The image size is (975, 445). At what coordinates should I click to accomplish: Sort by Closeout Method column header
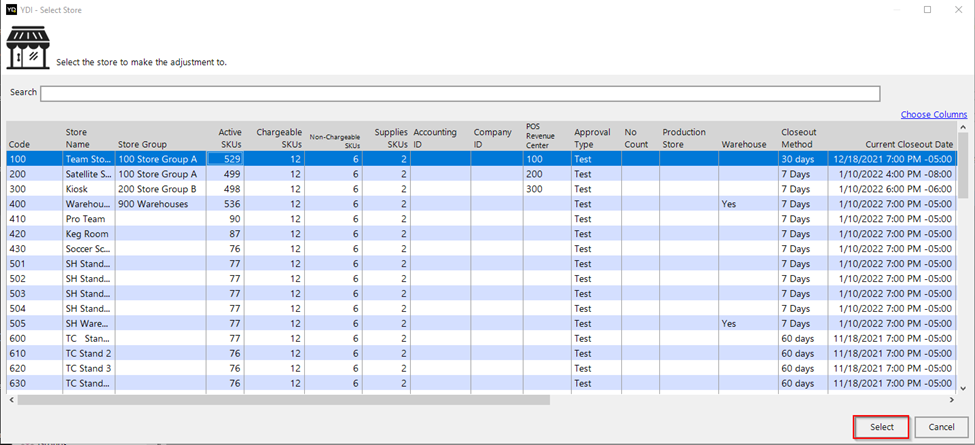pyautogui.click(x=798, y=138)
